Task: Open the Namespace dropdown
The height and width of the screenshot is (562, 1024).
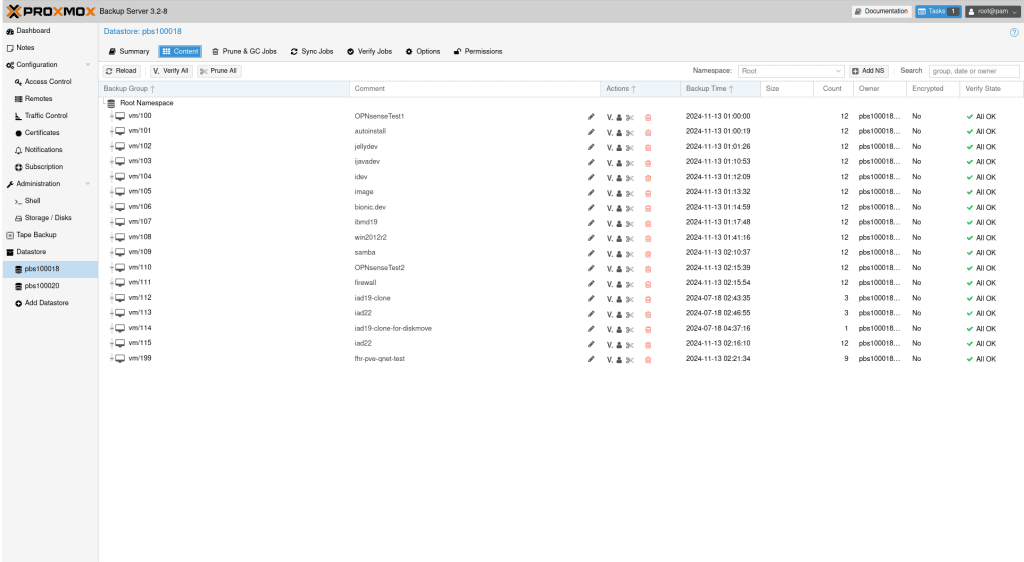Action: (x=838, y=71)
